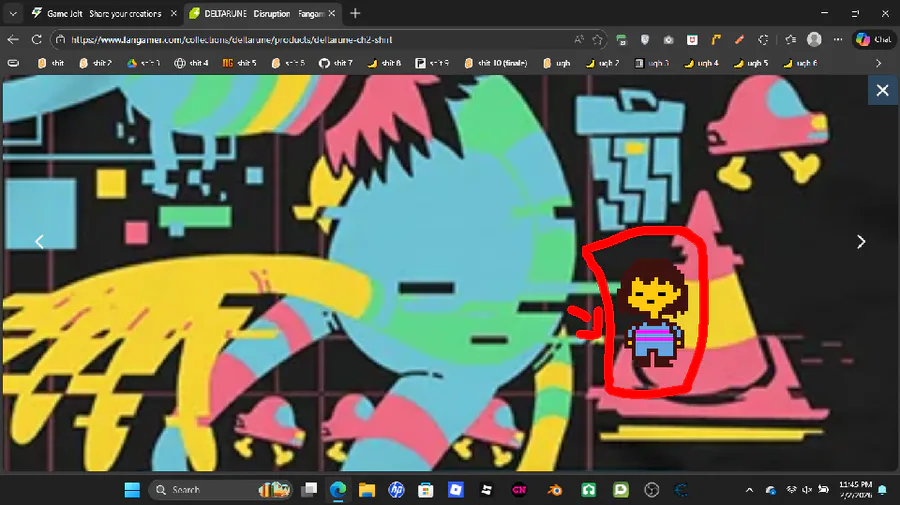This screenshot has width=900, height=505.
Task: Open the Favorites hub icon
Action: 790,40
